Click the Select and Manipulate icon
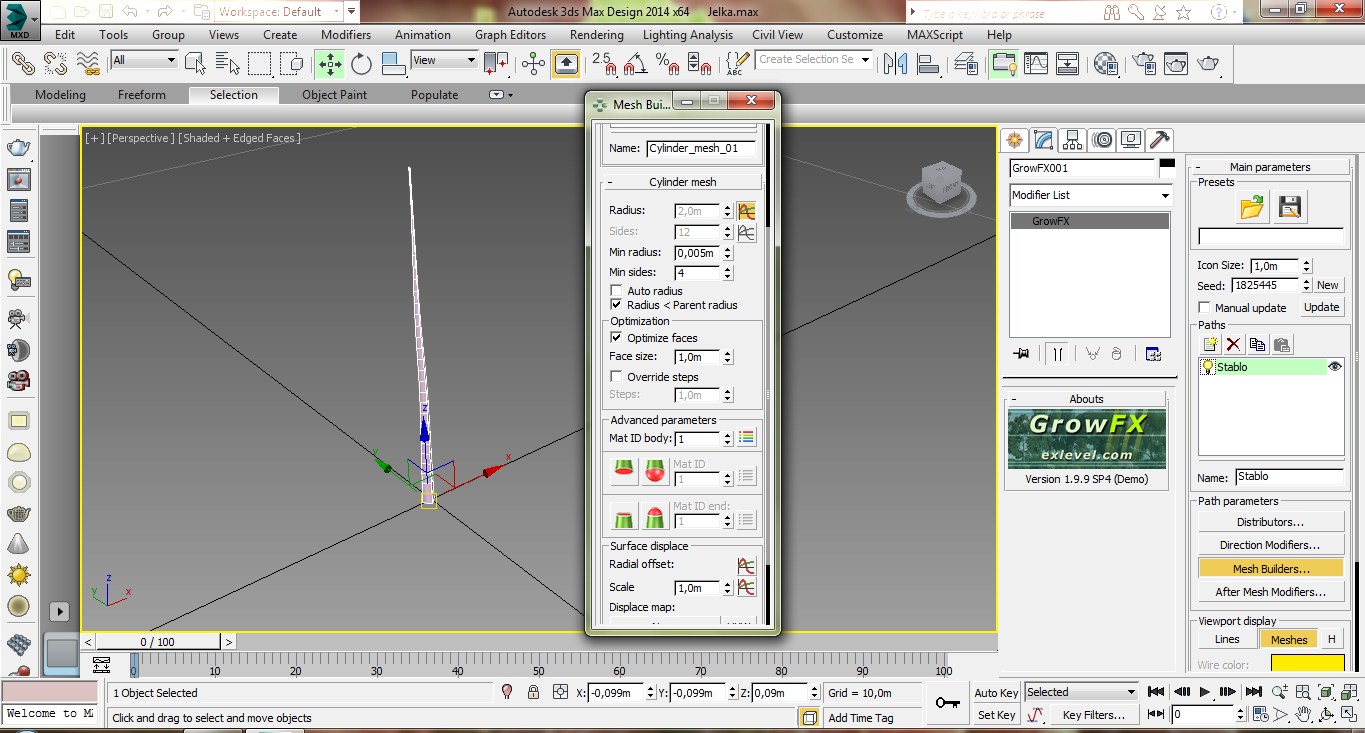Image resolution: width=1365 pixels, height=733 pixels. click(x=533, y=64)
